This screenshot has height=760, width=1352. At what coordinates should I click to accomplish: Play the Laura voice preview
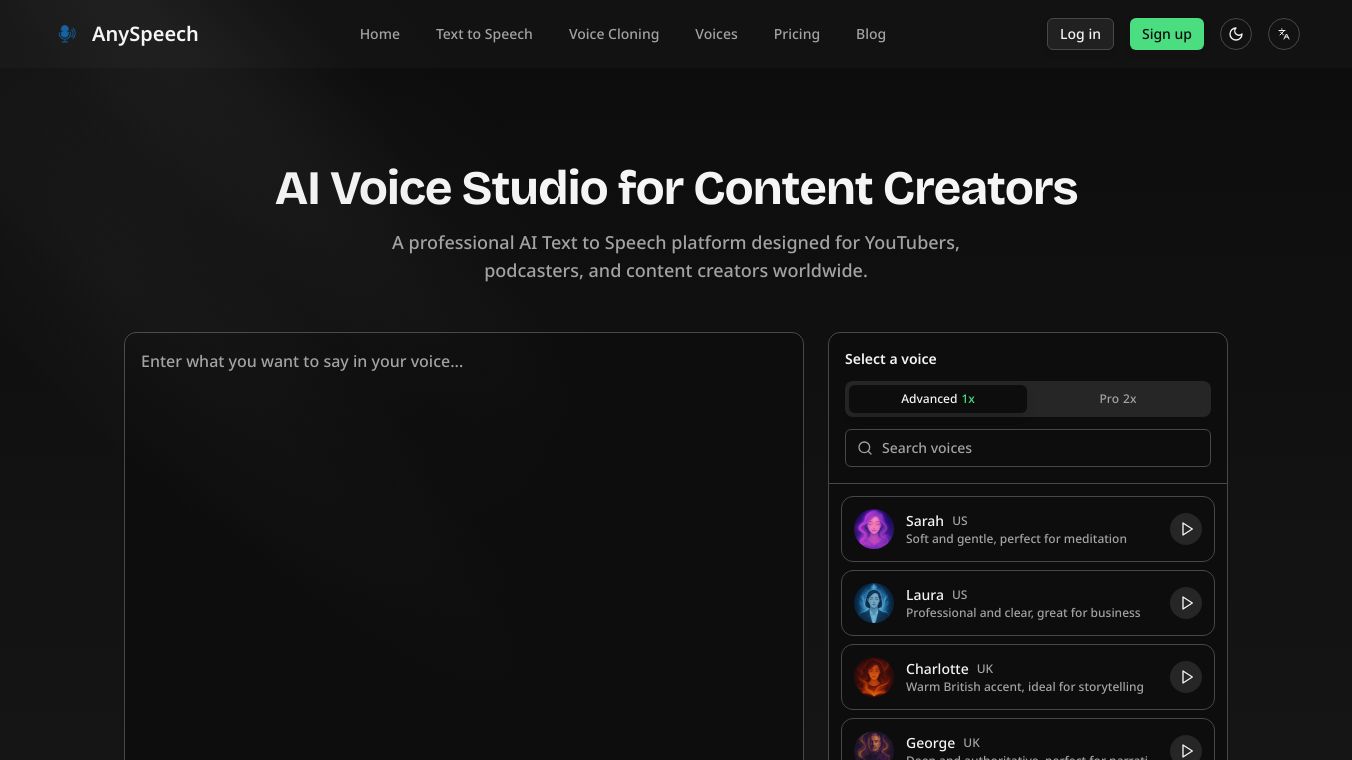1186,603
